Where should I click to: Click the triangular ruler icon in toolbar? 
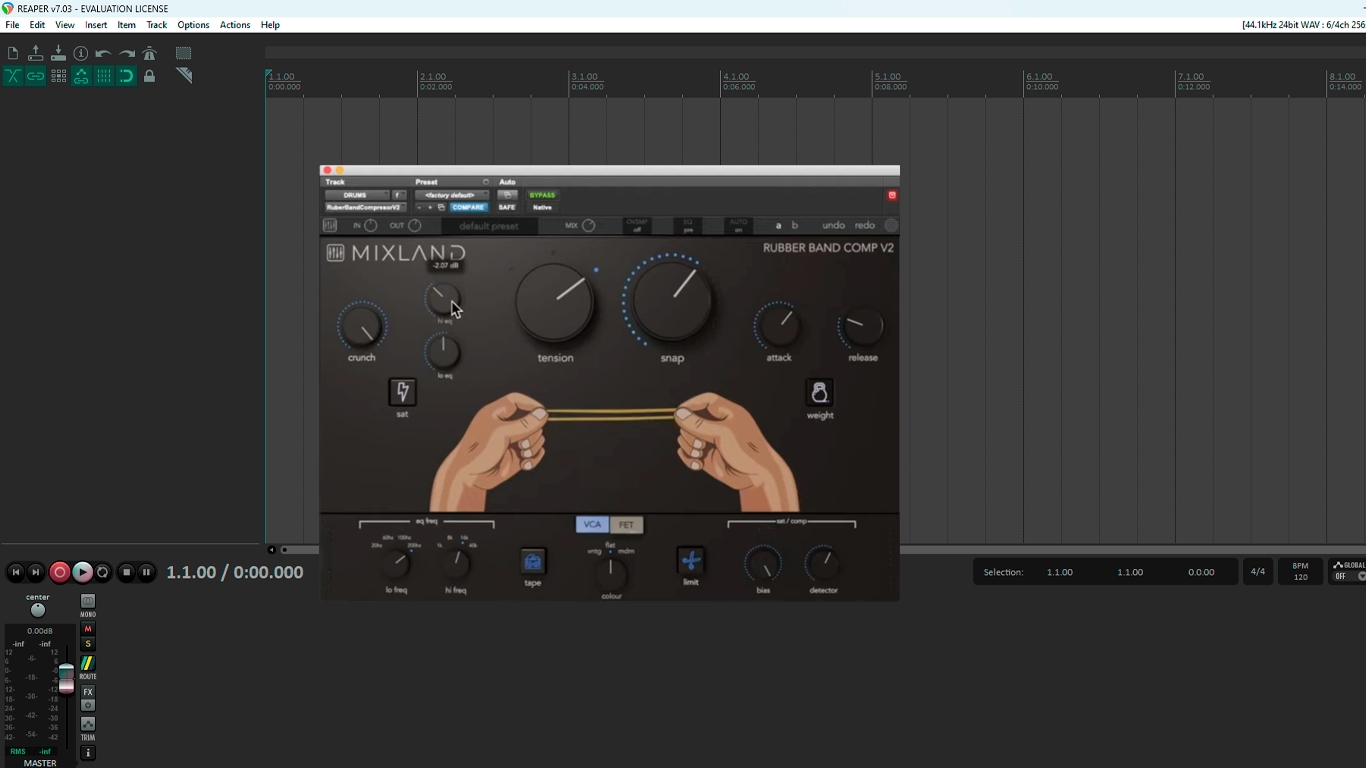[x=184, y=76]
